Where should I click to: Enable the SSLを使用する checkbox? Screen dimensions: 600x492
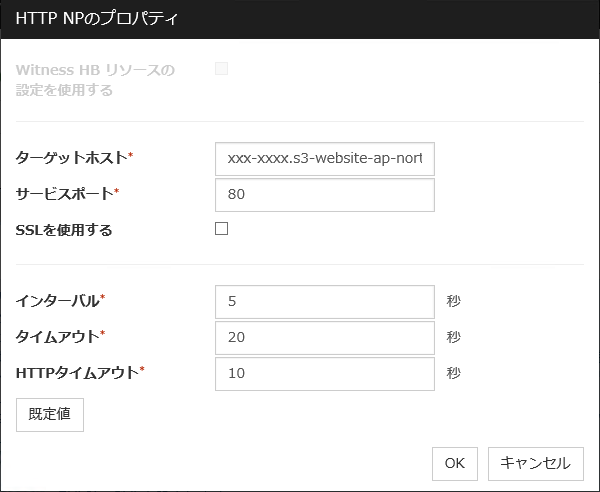222,229
